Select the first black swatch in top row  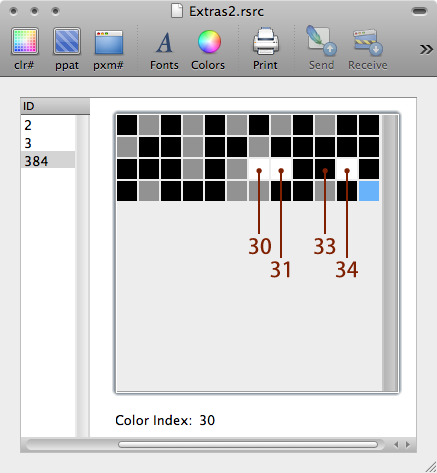click(x=127, y=125)
